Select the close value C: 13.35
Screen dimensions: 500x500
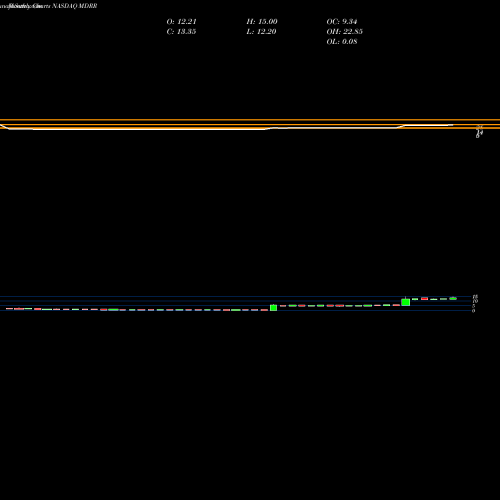(x=181, y=32)
